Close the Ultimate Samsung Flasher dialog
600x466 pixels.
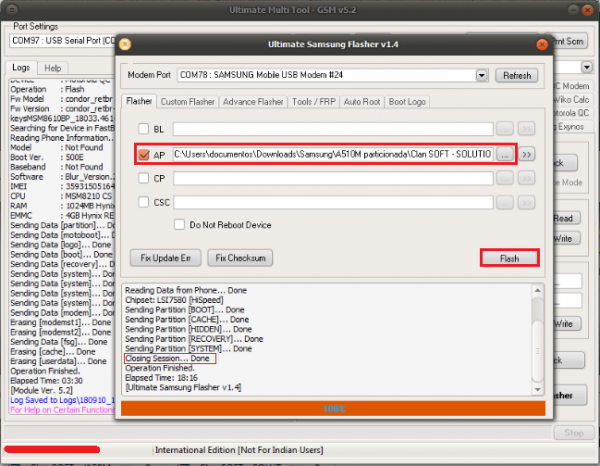pos(542,45)
